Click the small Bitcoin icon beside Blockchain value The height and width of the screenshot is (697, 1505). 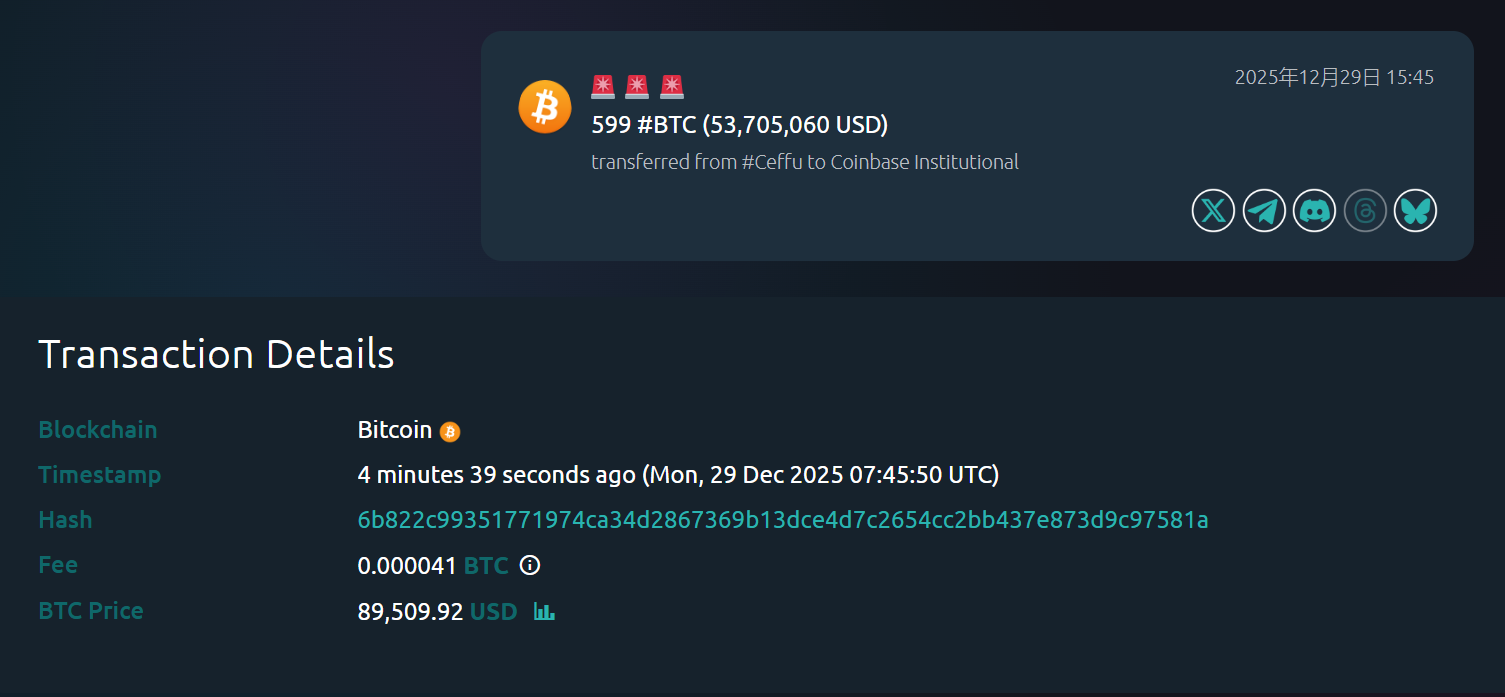(x=450, y=432)
